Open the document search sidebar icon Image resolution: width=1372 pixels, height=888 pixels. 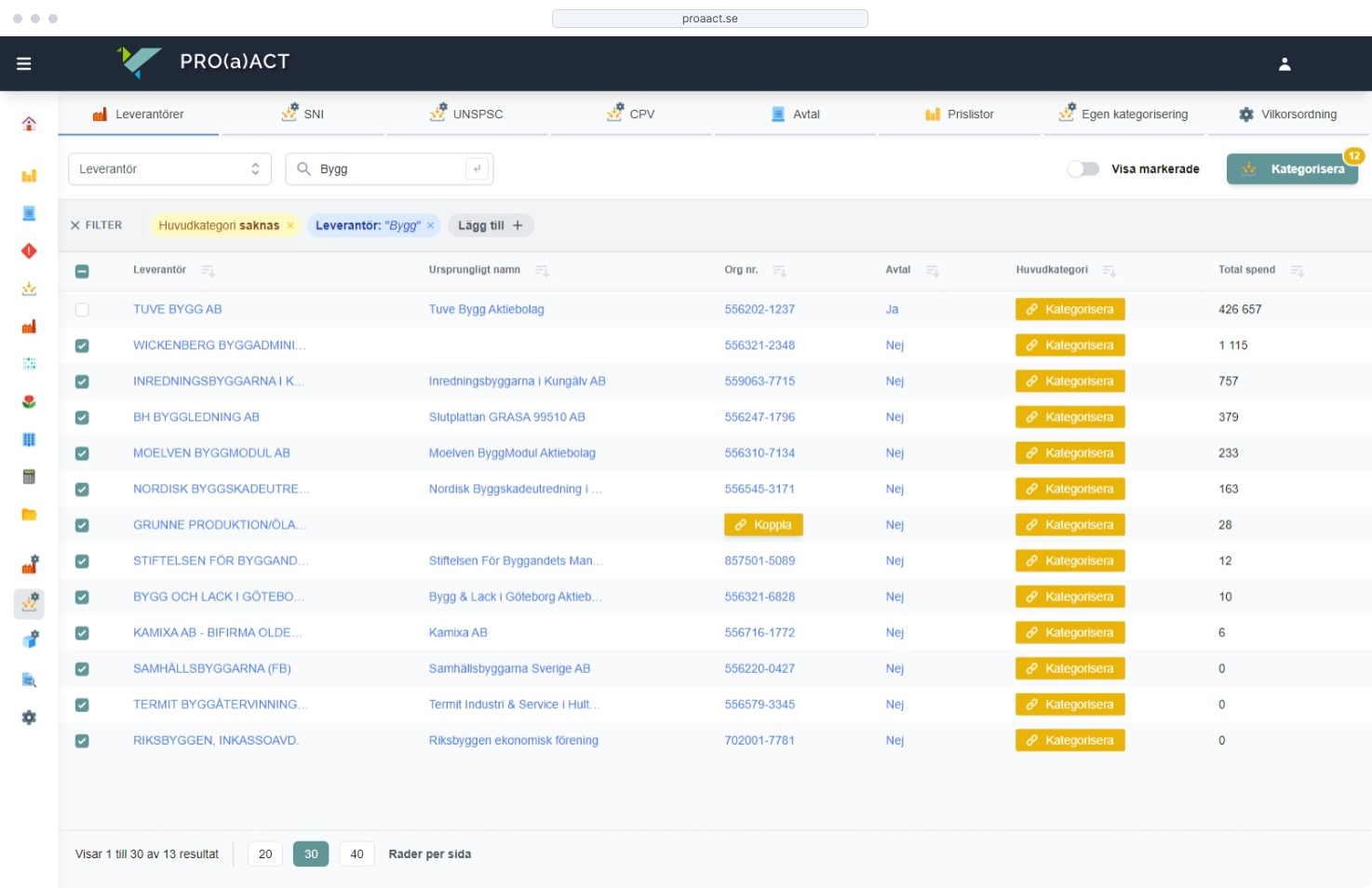click(x=29, y=679)
